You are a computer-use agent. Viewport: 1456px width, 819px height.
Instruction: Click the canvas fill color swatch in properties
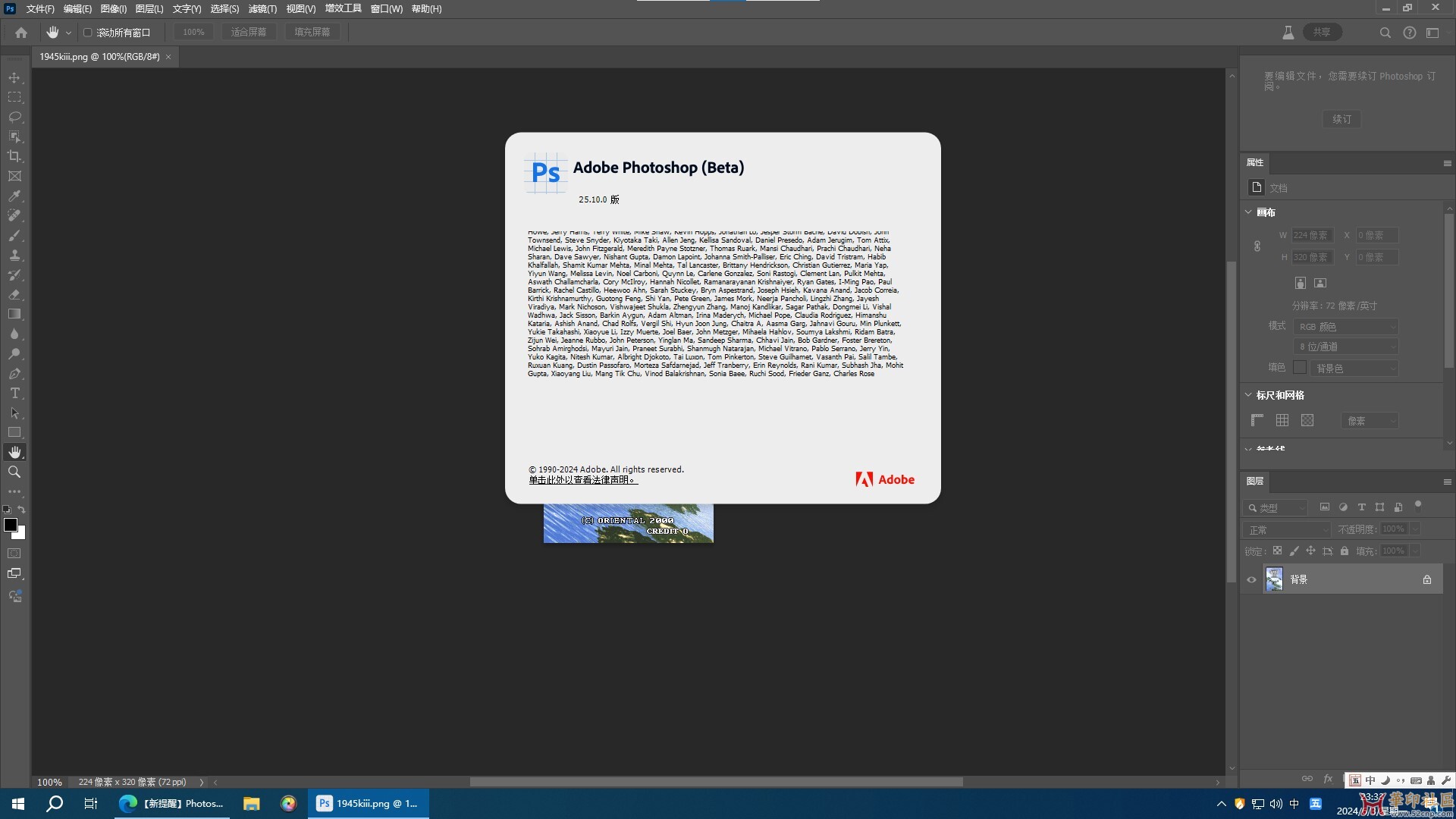[x=1300, y=368]
